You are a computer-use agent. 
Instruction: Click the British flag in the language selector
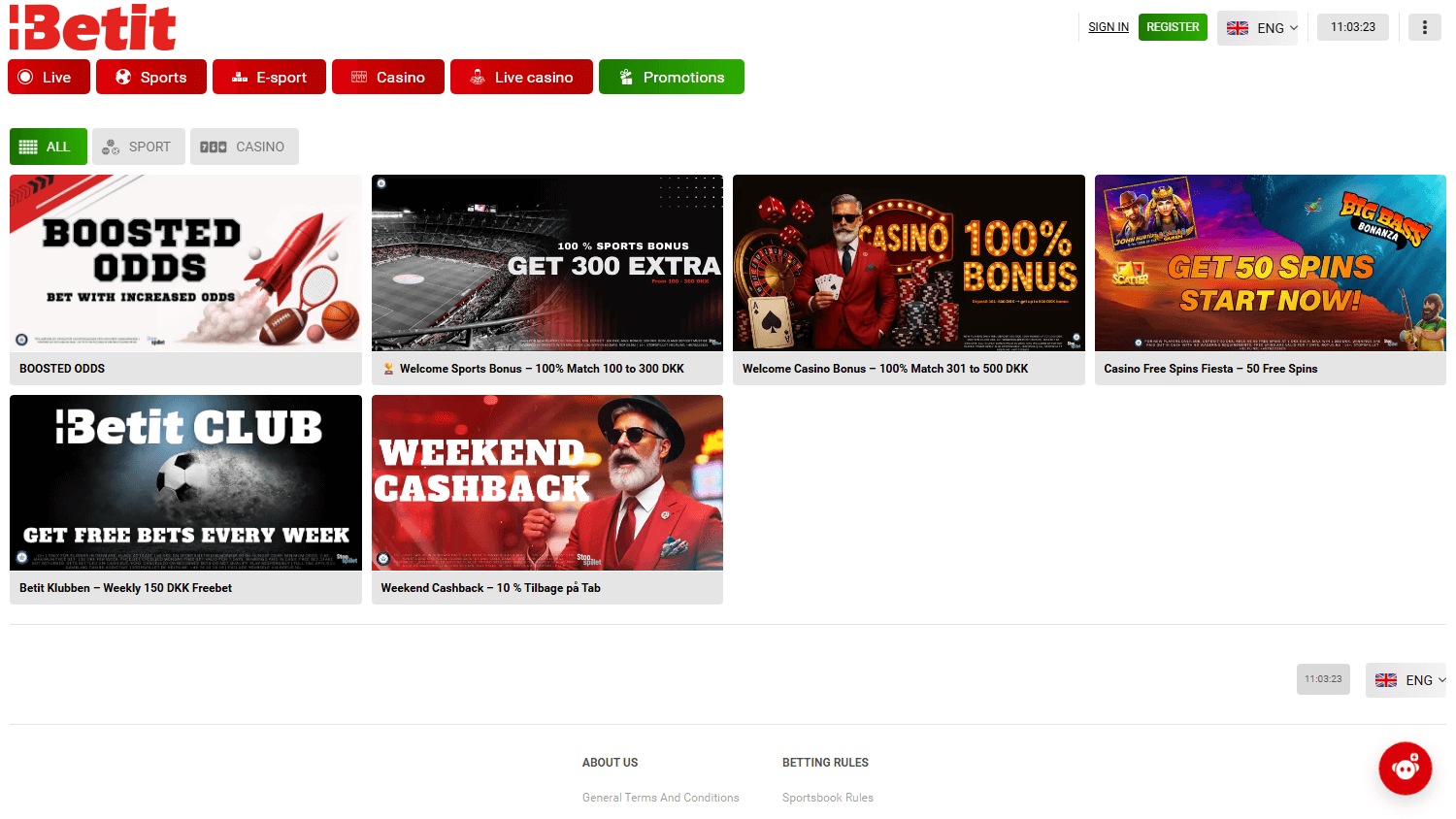[1237, 28]
